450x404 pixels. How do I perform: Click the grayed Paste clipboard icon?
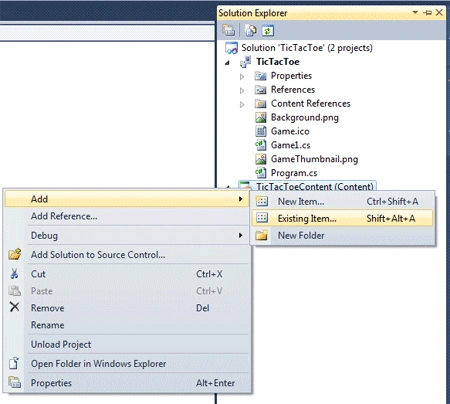[14, 291]
